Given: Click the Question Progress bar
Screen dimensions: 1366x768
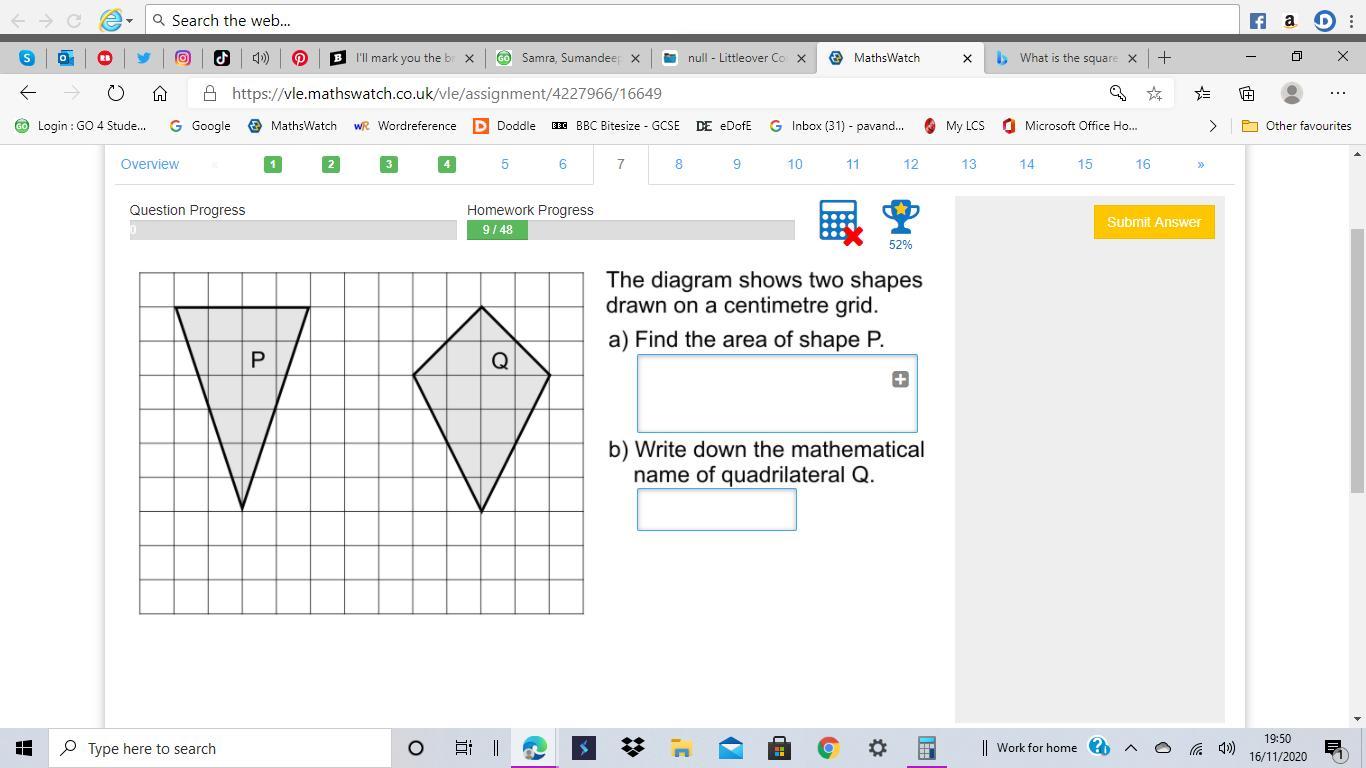Looking at the screenshot, I should point(293,230).
